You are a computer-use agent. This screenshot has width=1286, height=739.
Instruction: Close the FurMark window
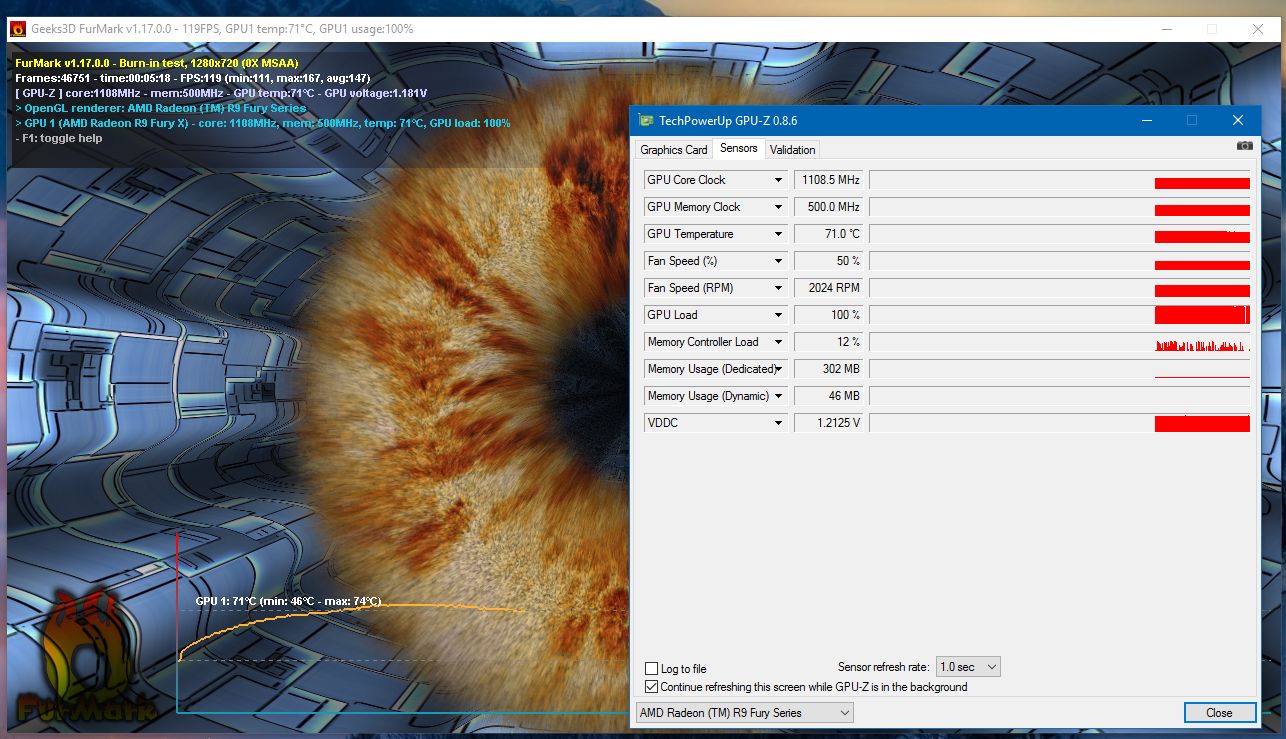(x=1258, y=29)
